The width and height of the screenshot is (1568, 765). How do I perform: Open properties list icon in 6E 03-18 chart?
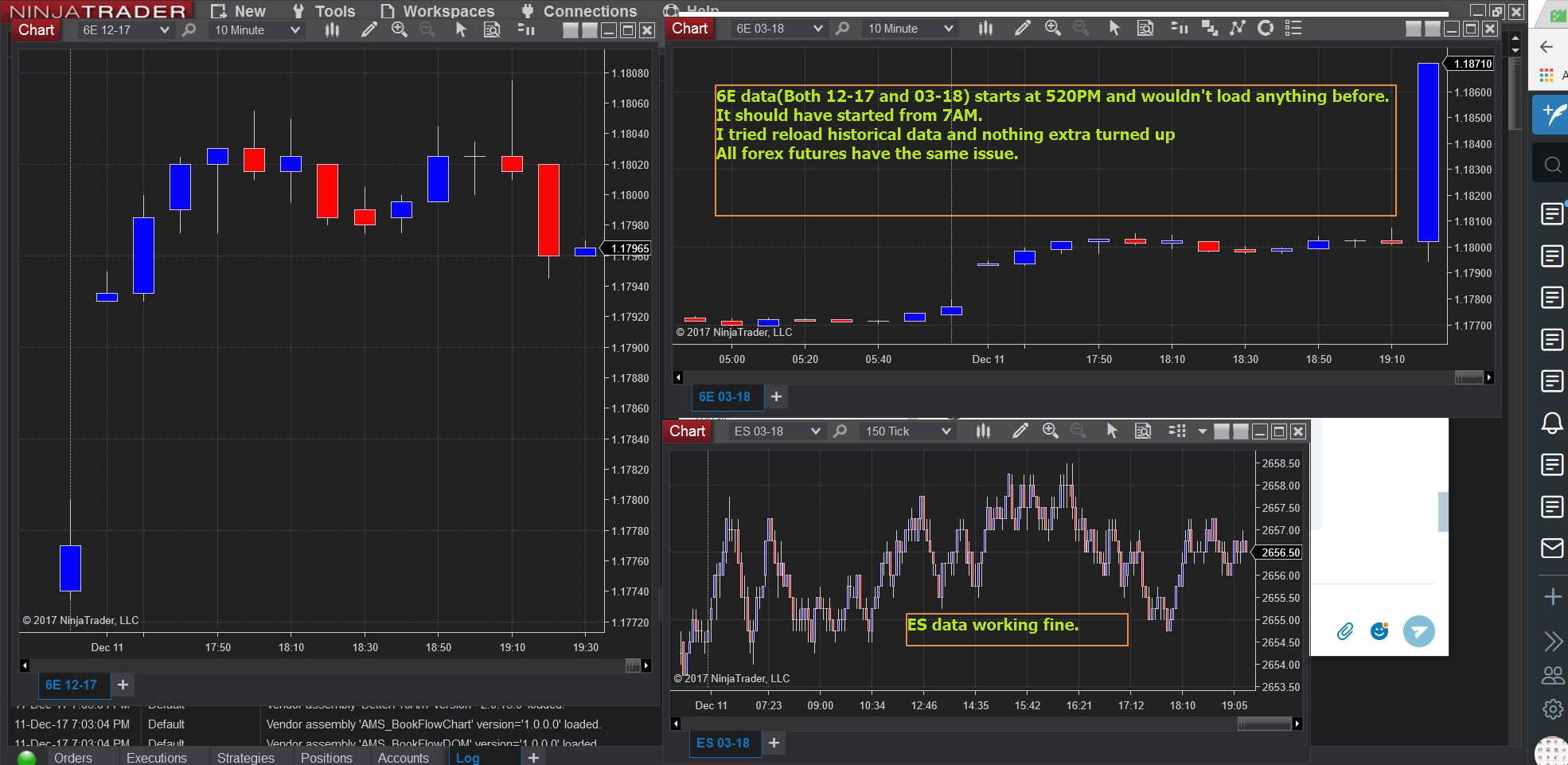[x=1293, y=29]
